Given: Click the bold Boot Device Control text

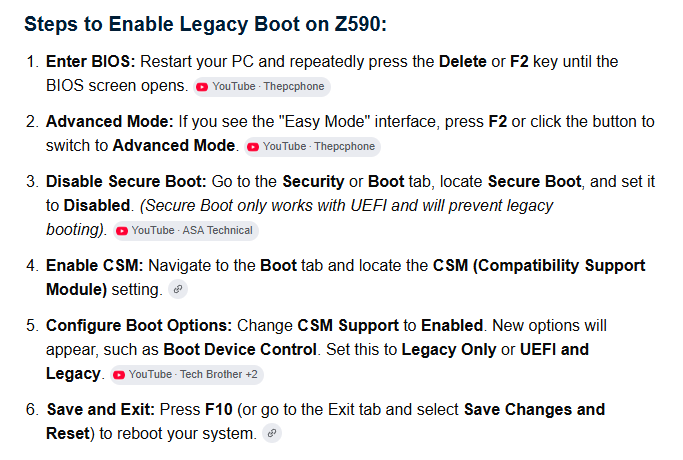Looking at the screenshot, I should click(240, 349).
